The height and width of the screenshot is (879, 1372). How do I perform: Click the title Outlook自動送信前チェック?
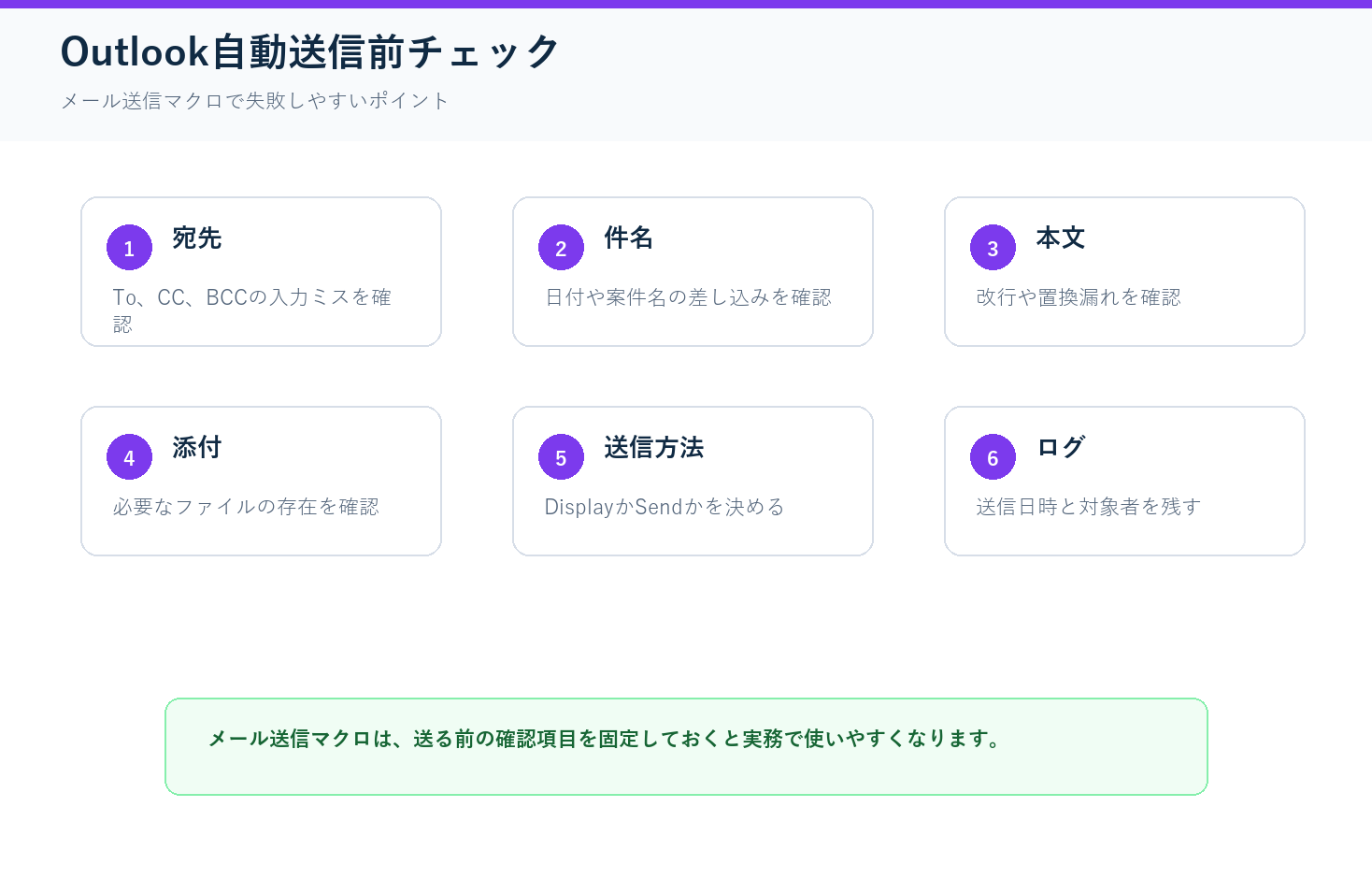[x=309, y=51]
